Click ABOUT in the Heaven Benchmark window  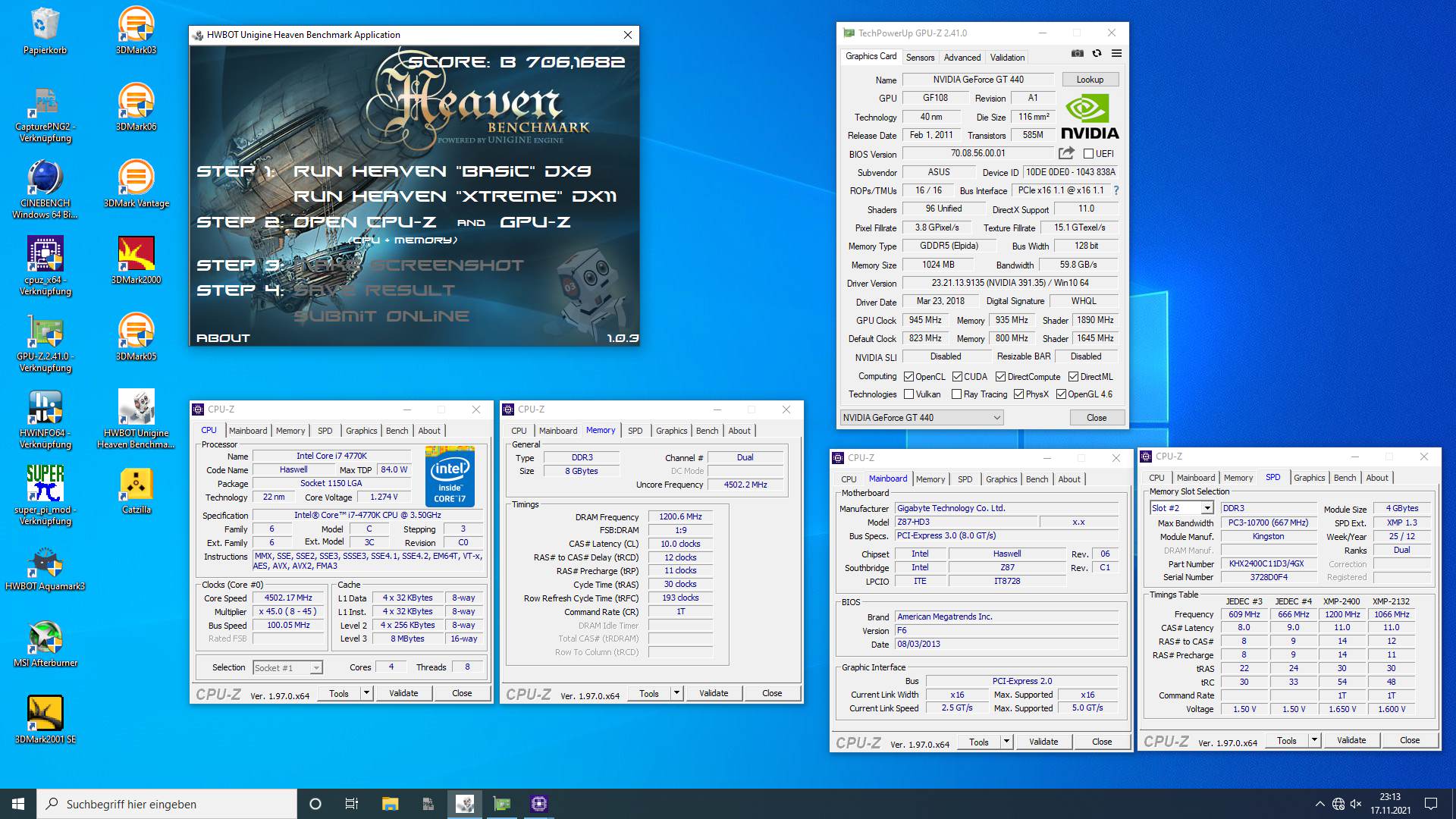(223, 338)
